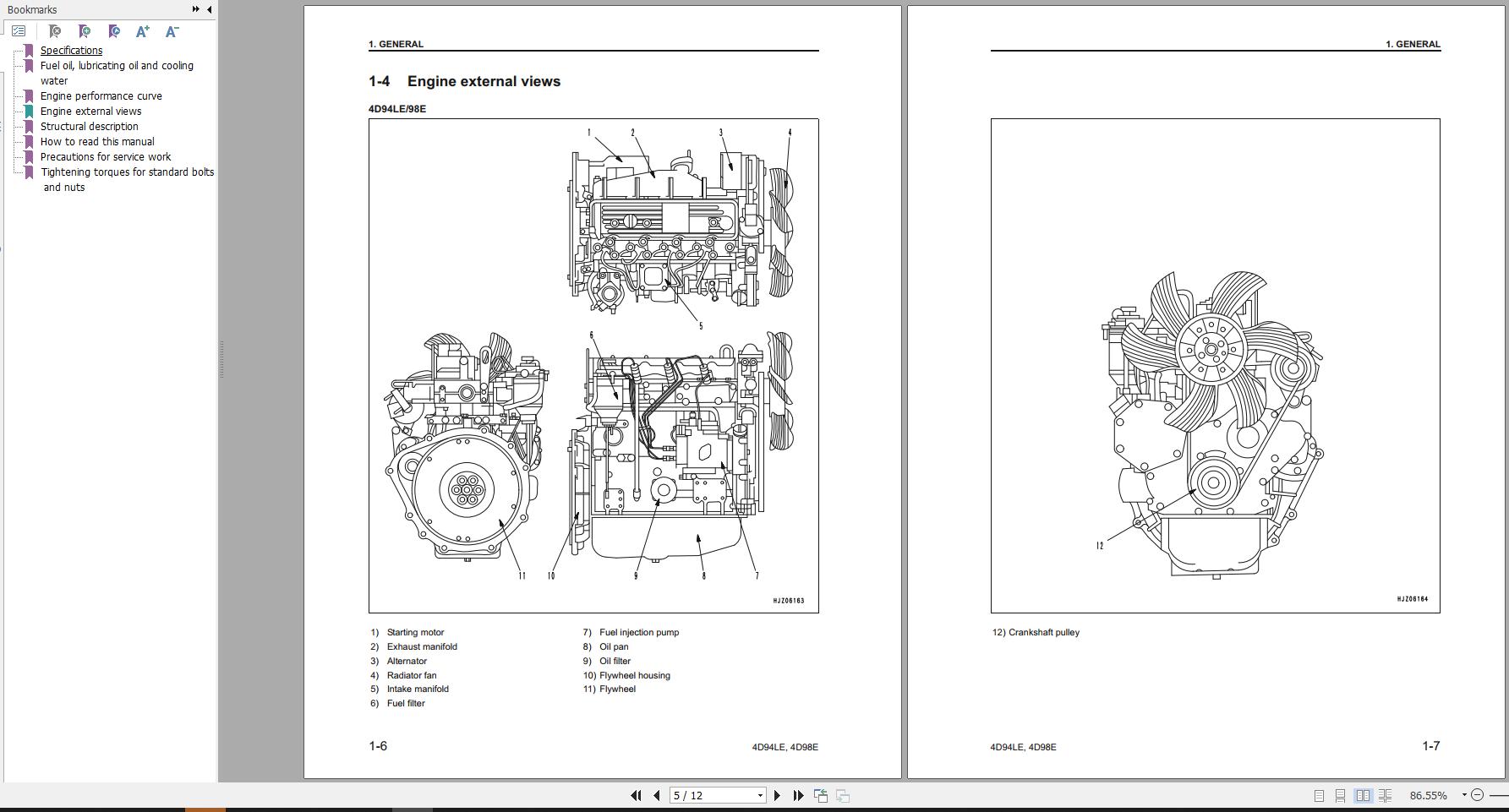This screenshot has width=1509, height=812.
Task: Add a new bookmark with the add-bookmark icon
Action: click(x=85, y=31)
